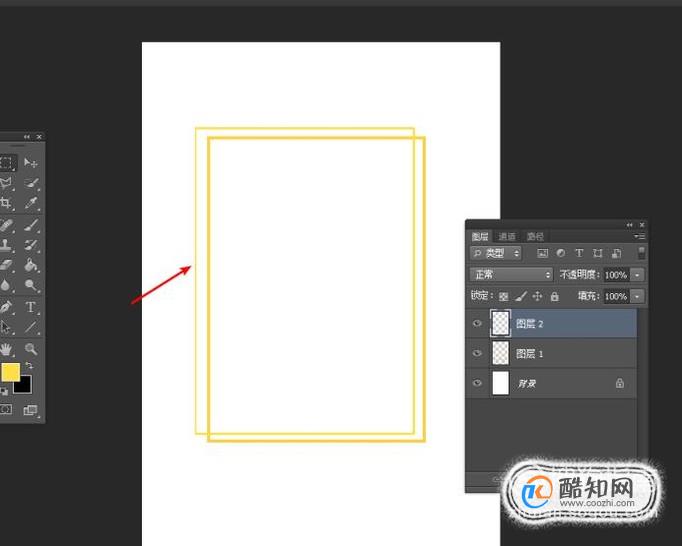Hide the 图层 2 layer

tap(477, 323)
